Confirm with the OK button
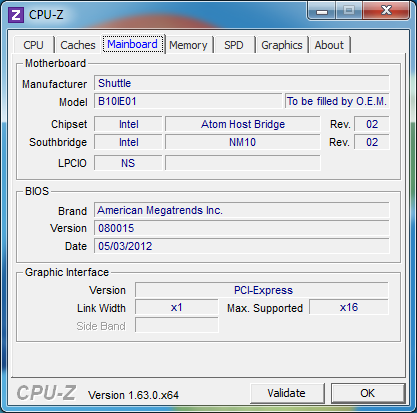 (367, 393)
